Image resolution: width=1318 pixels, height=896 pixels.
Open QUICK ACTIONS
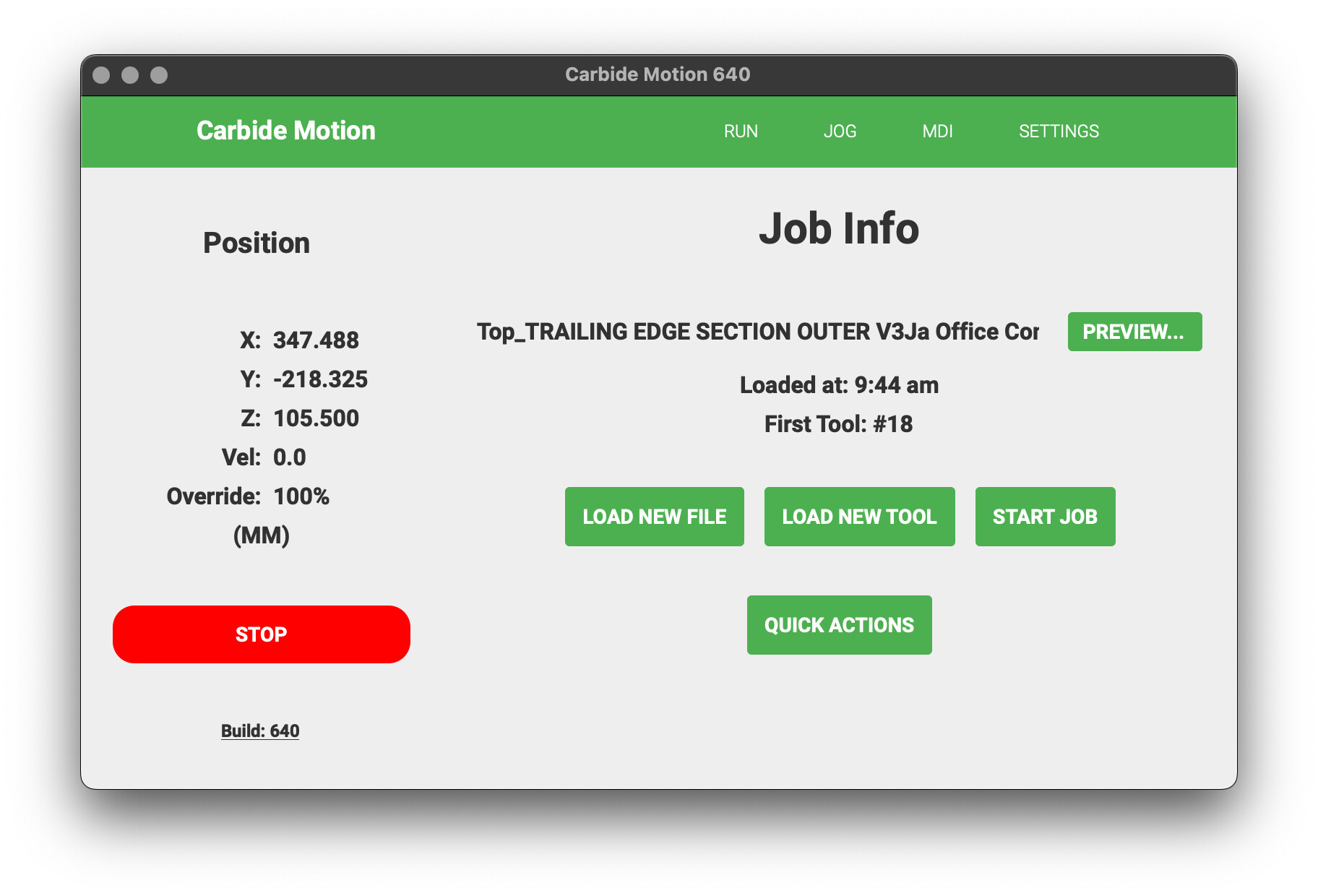tap(840, 625)
